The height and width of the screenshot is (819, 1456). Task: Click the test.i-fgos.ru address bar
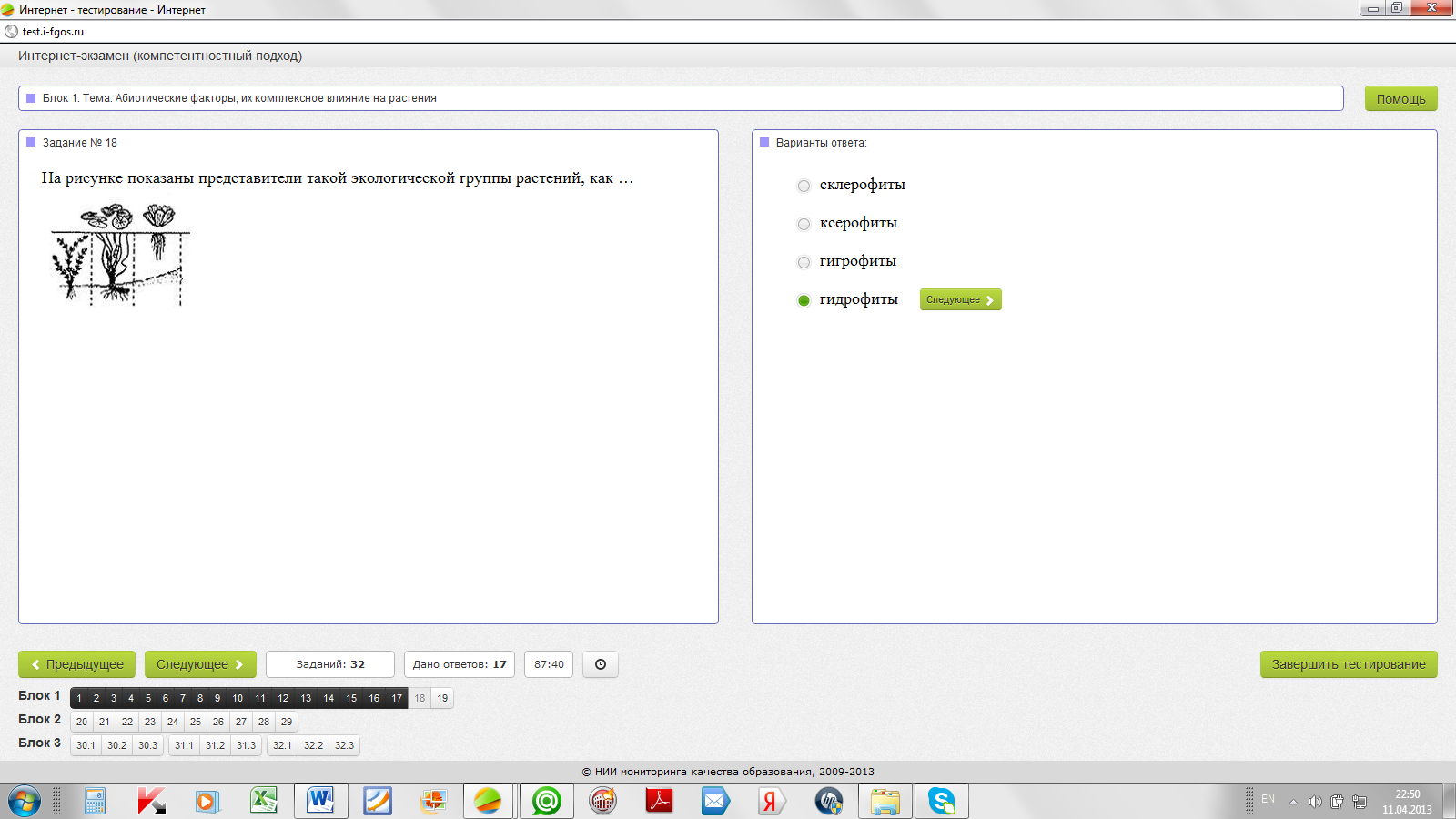click(x=728, y=31)
